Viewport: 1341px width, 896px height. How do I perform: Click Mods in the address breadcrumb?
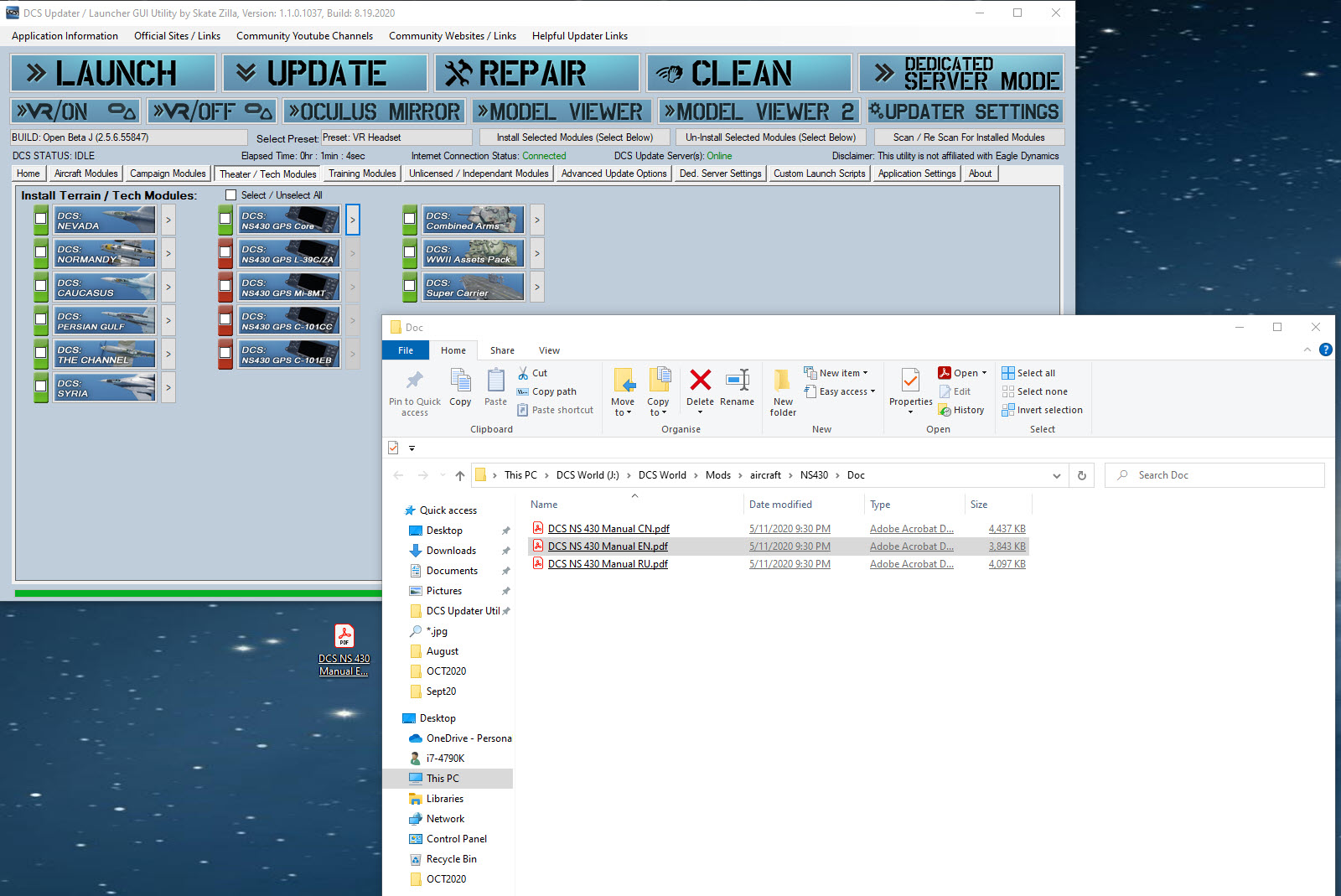(718, 475)
